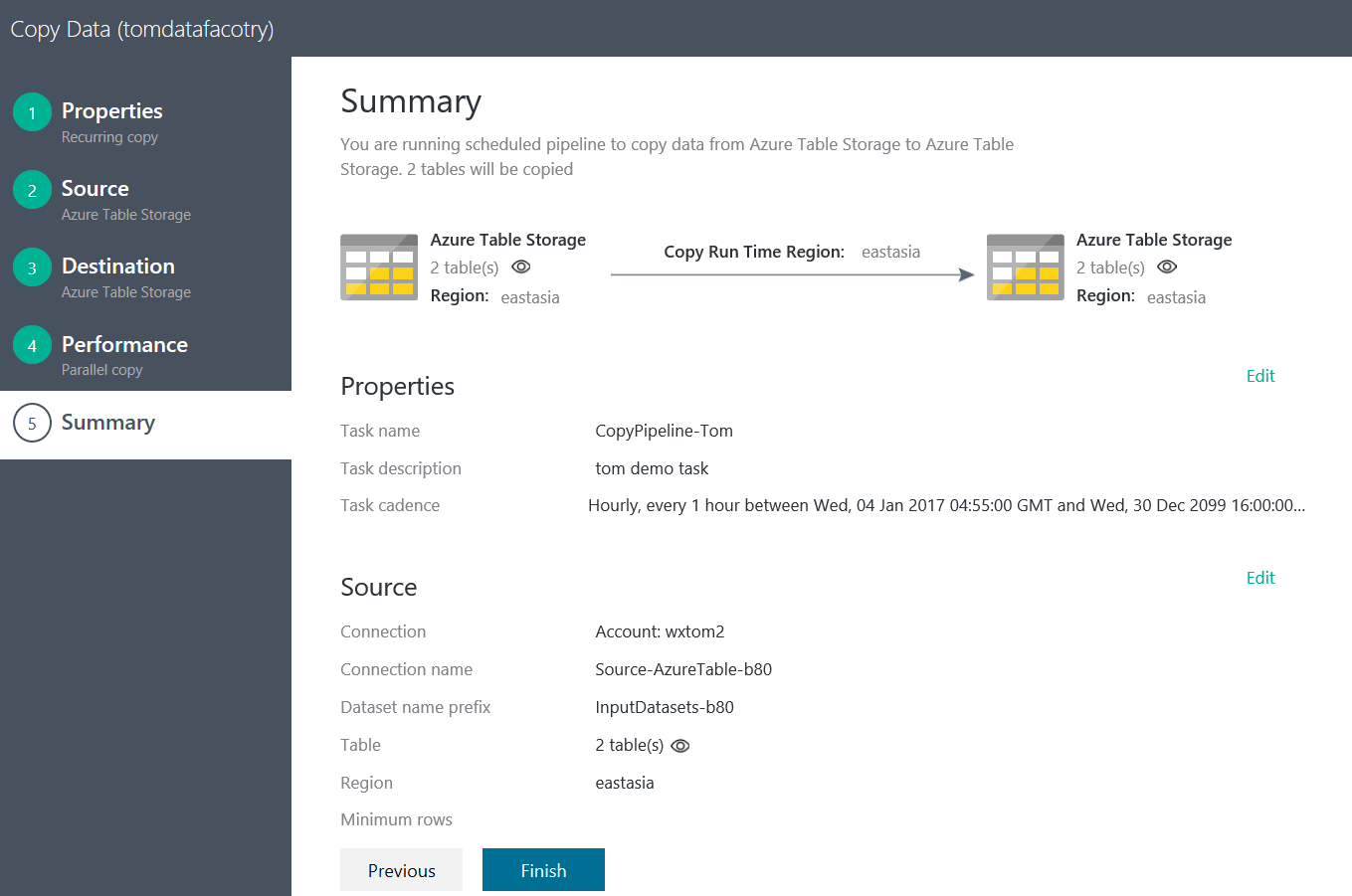
Task: Click the step 3 Destination circle
Action: 32,268
